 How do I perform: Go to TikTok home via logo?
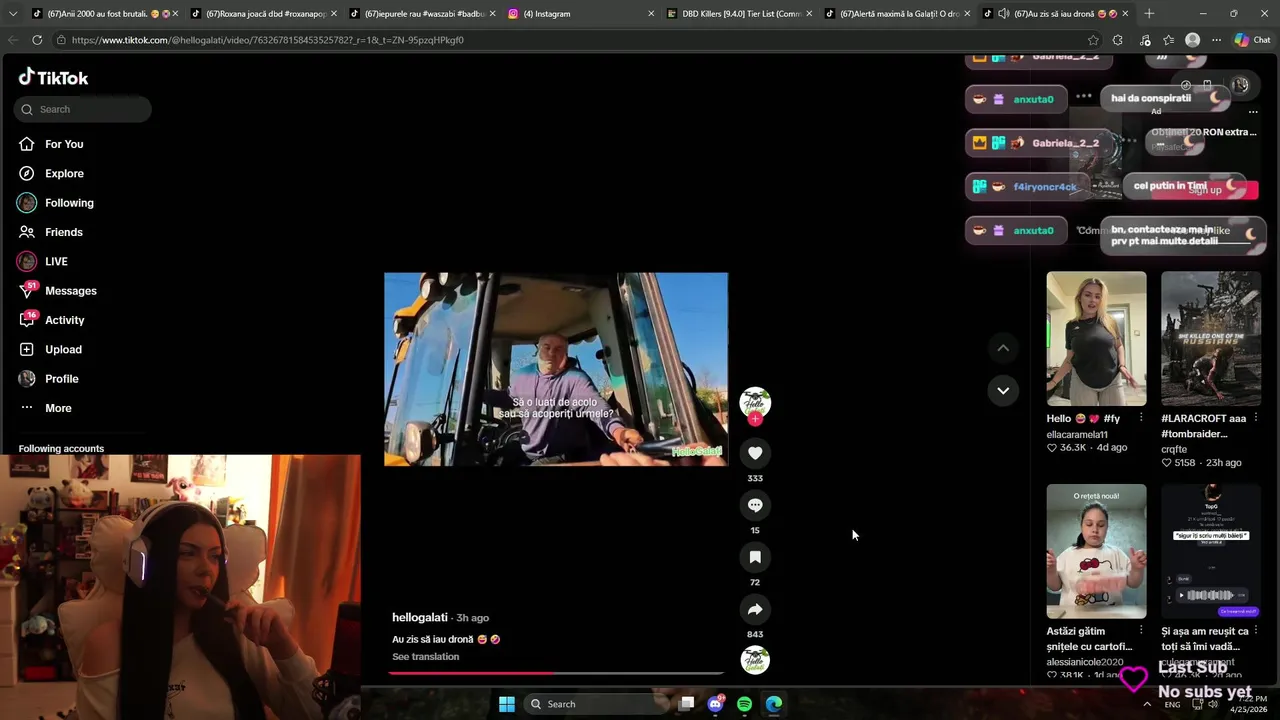point(54,77)
